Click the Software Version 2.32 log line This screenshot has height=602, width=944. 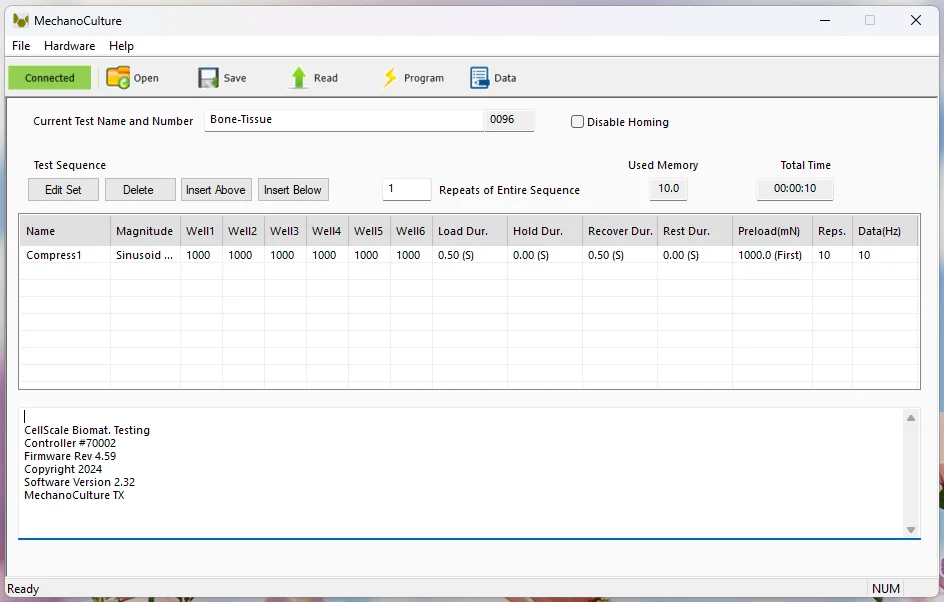[x=79, y=482]
